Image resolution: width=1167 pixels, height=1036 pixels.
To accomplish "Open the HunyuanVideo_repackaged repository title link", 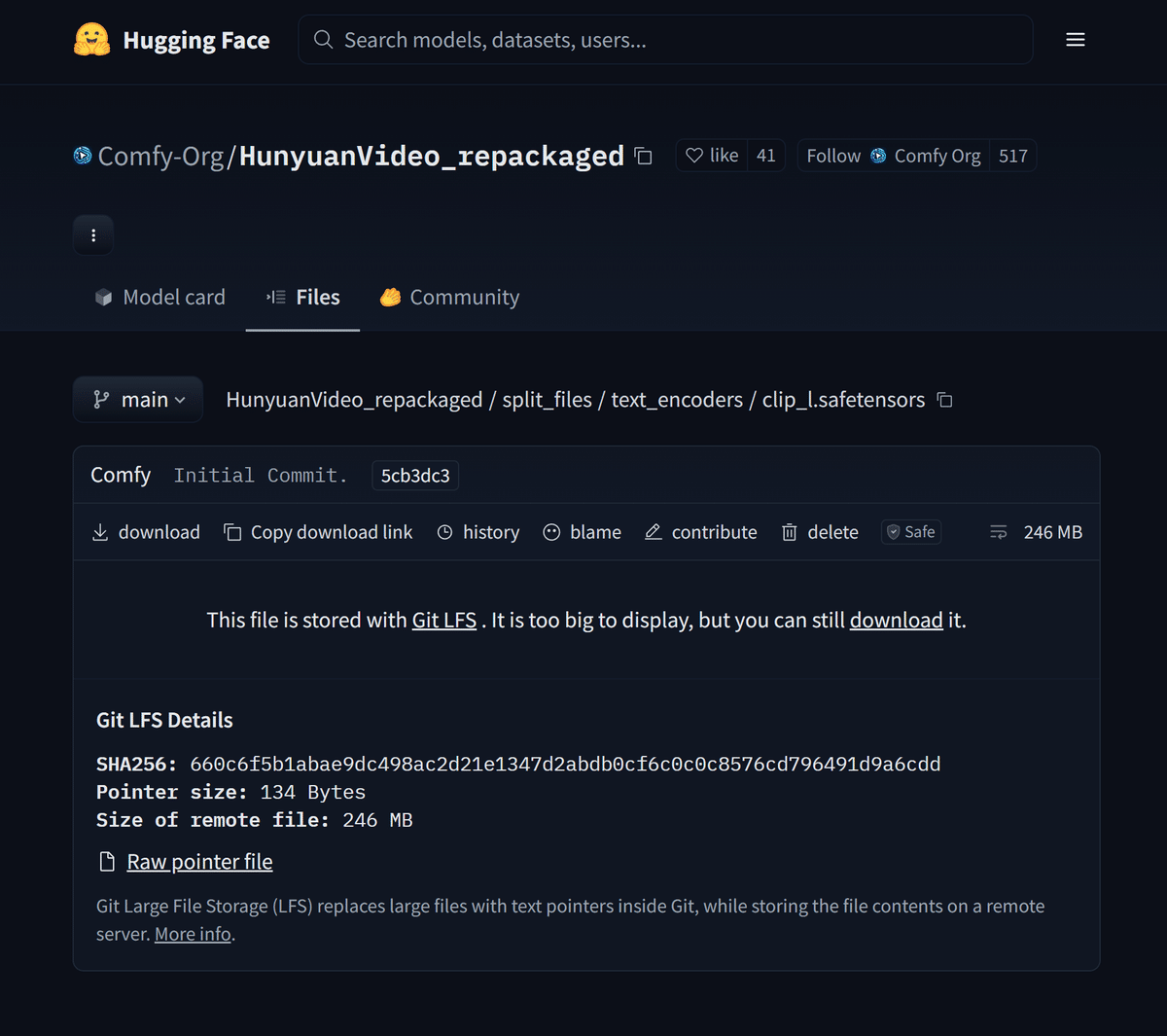I will (x=432, y=156).
